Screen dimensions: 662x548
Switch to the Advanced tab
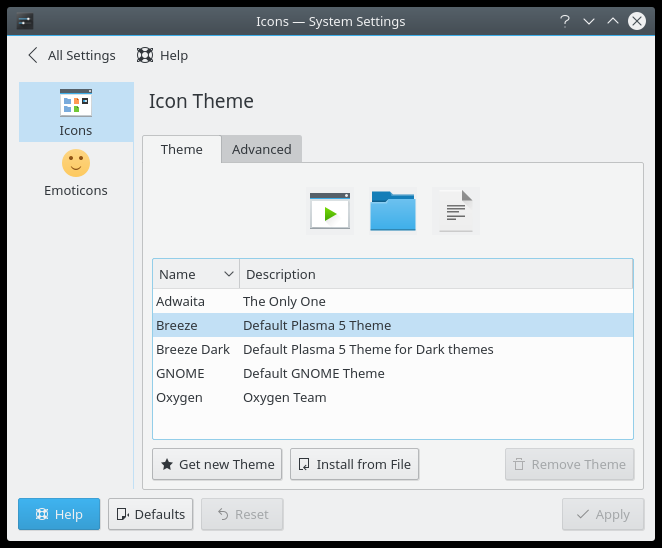(x=261, y=149)
